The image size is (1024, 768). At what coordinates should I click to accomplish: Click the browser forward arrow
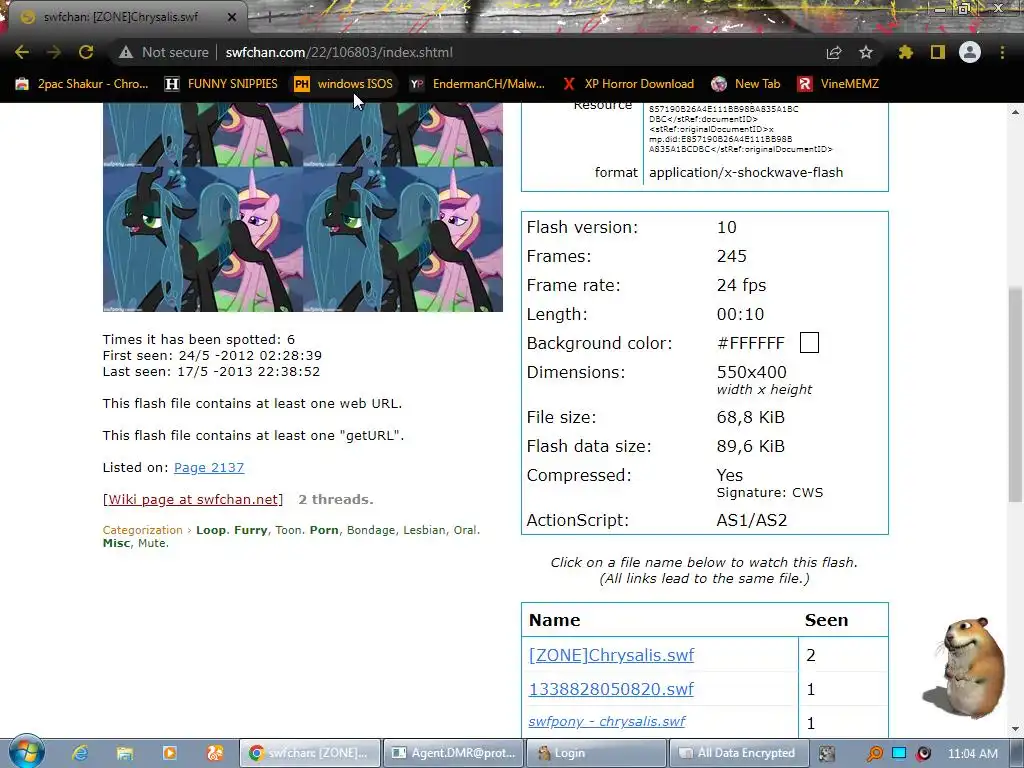(54, 52)
